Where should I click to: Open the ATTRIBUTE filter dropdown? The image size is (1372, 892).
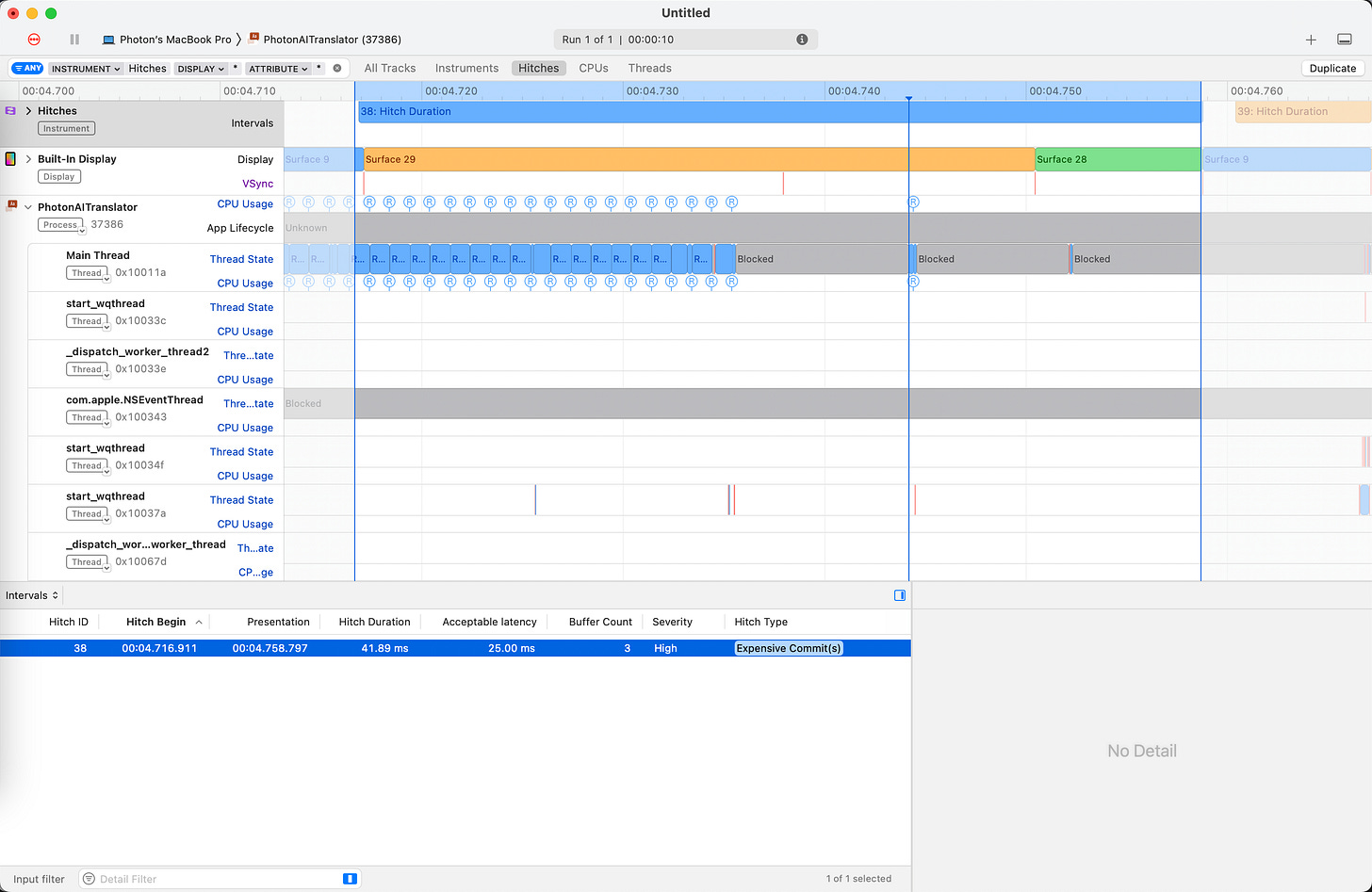point(278,69)
